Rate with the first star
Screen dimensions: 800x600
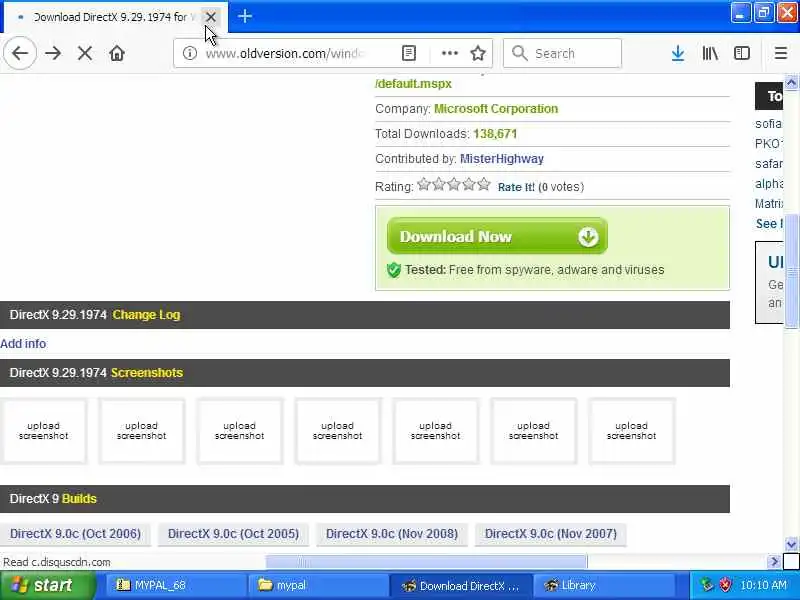tap(423, 184)
